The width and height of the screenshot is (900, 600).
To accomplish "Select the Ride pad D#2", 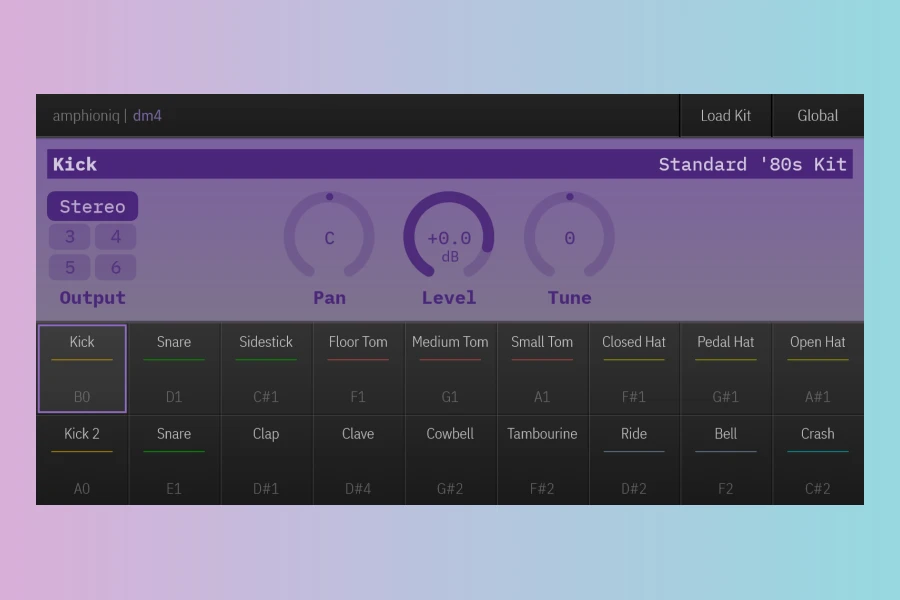I will coord(634,460).
